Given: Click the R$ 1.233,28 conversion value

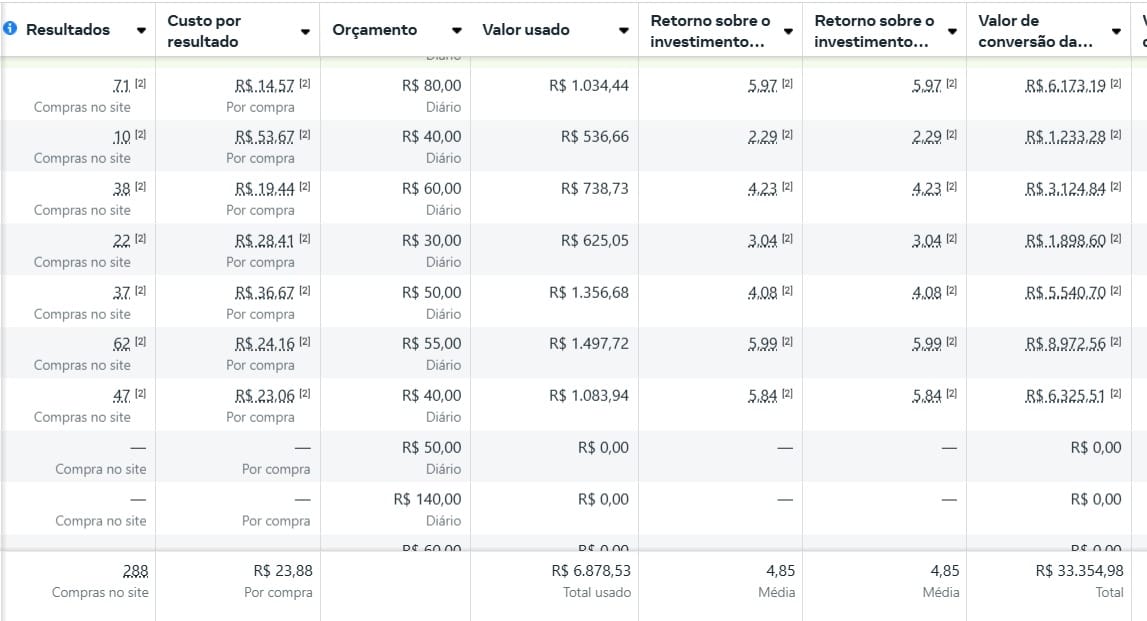Looking at the screenshot, I should coord(1065,137).
